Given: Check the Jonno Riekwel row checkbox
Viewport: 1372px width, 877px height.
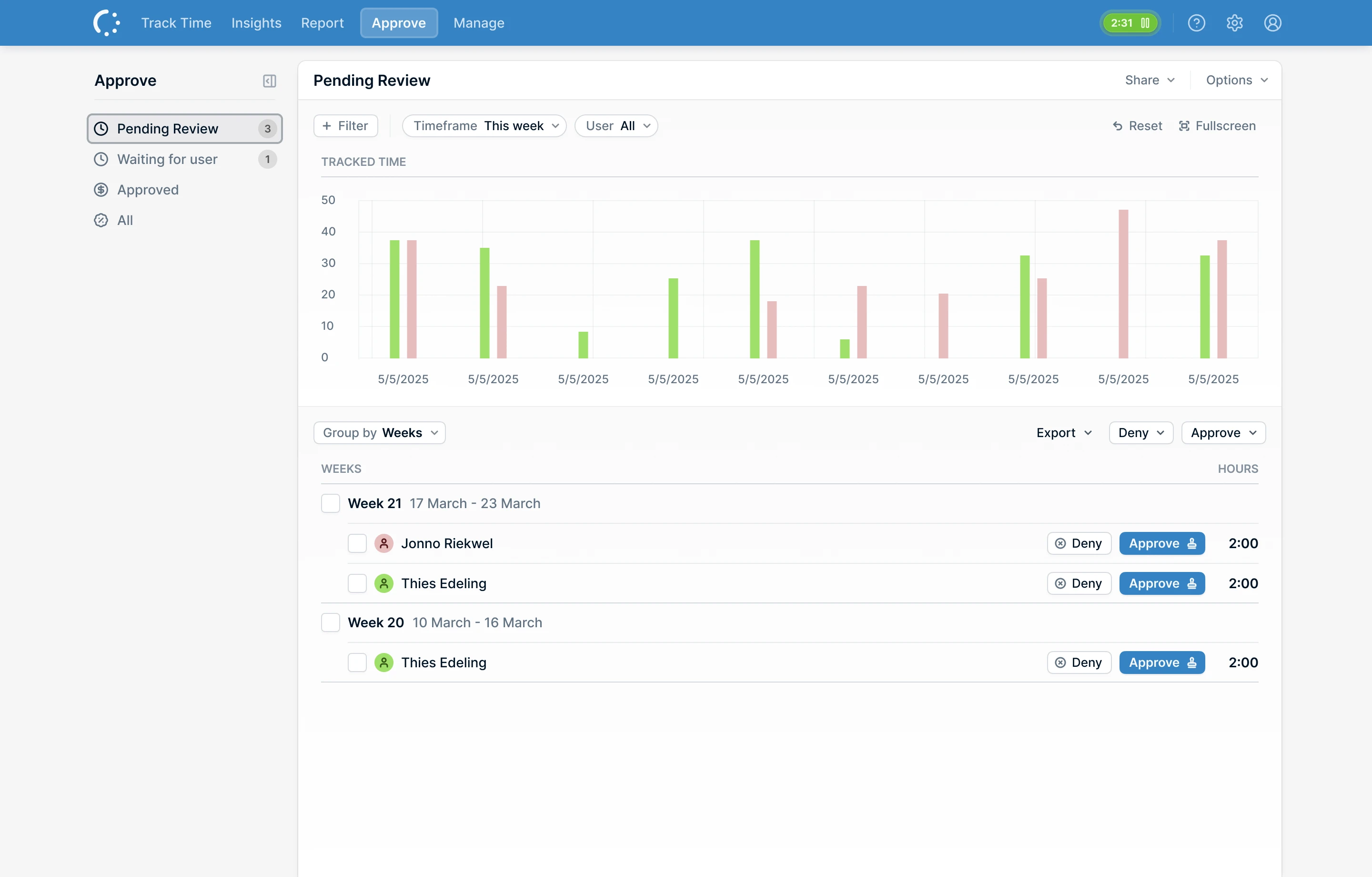Looking at the screenshot, I should [x=357, y=543].
